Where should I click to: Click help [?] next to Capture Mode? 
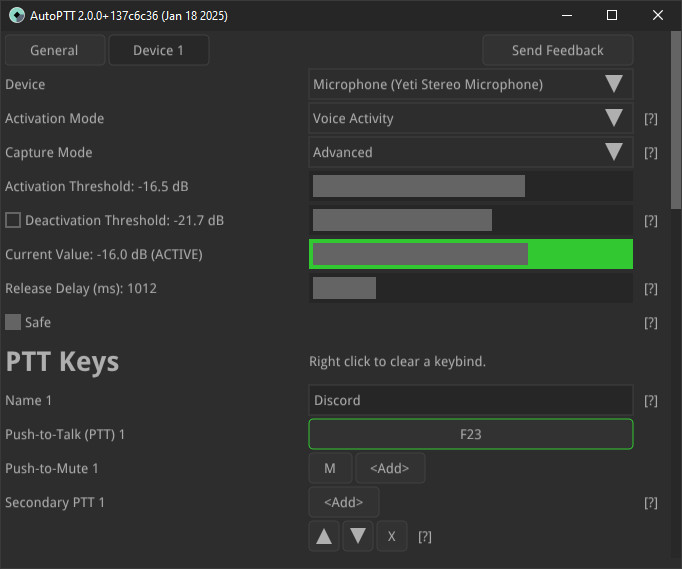(x=651, y=153)
